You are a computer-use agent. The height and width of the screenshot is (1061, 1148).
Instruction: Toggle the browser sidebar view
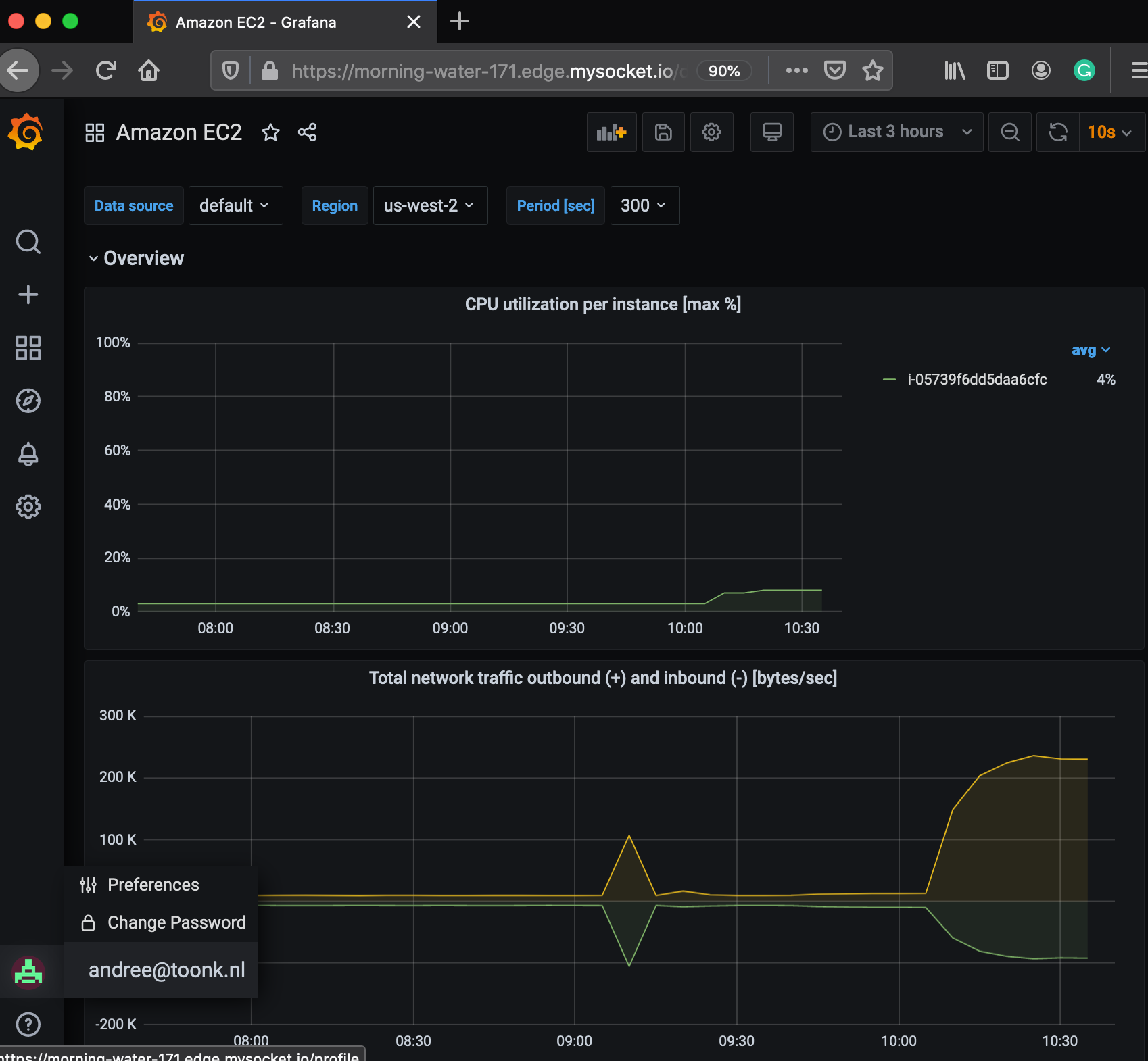tap(997, 70)
